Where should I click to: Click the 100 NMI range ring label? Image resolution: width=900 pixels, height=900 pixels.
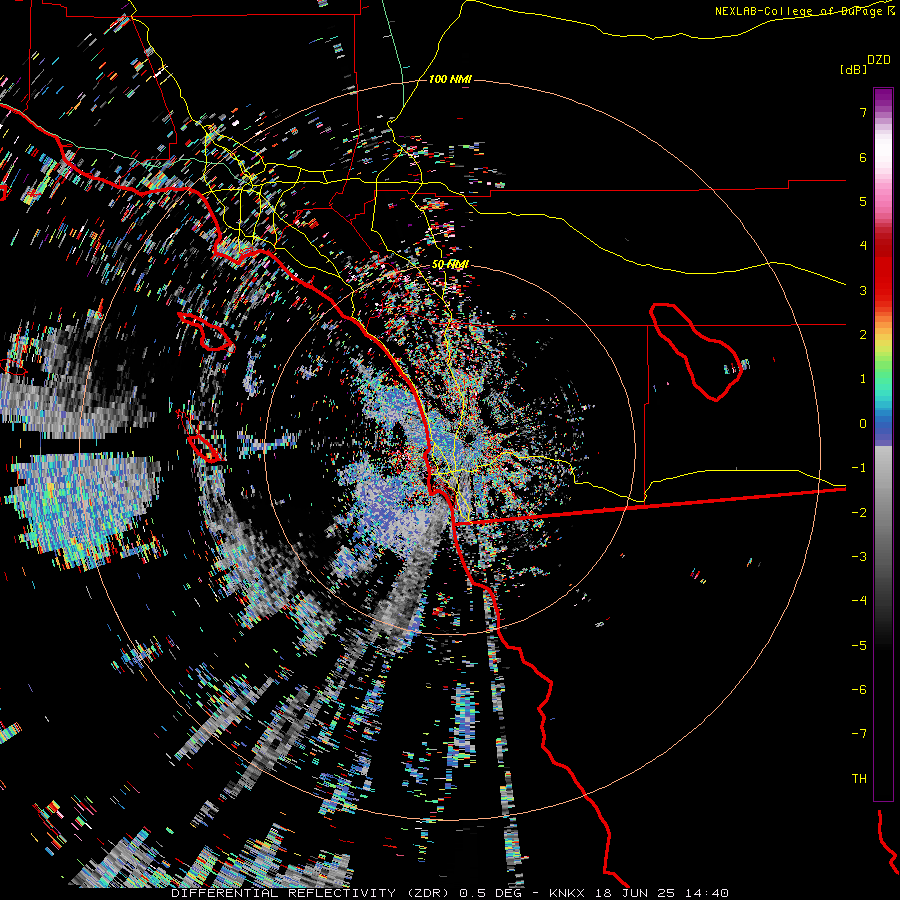[449, 79]
